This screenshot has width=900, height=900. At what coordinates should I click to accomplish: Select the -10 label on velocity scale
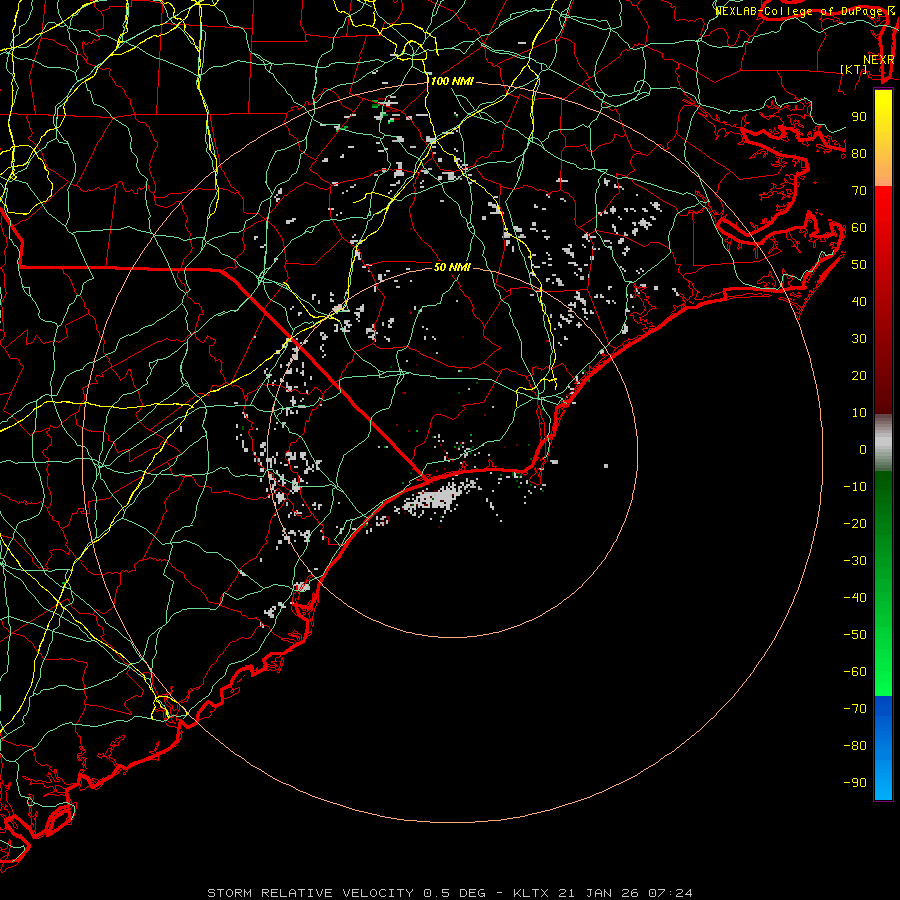tap(855, 487)
